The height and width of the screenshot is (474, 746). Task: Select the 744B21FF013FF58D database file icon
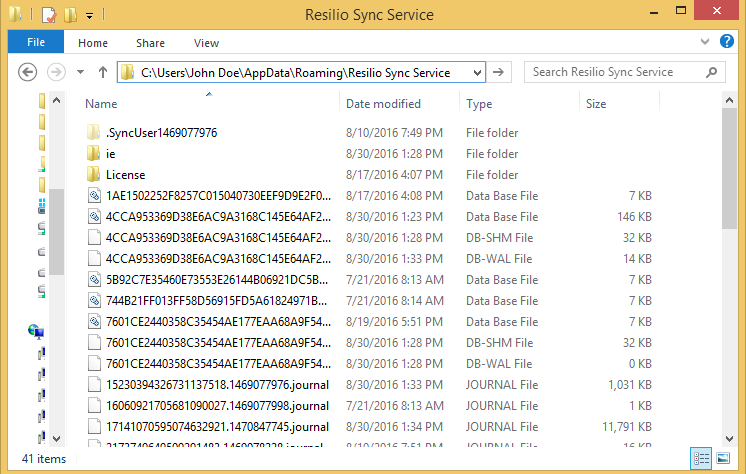(x=94, y=300)
